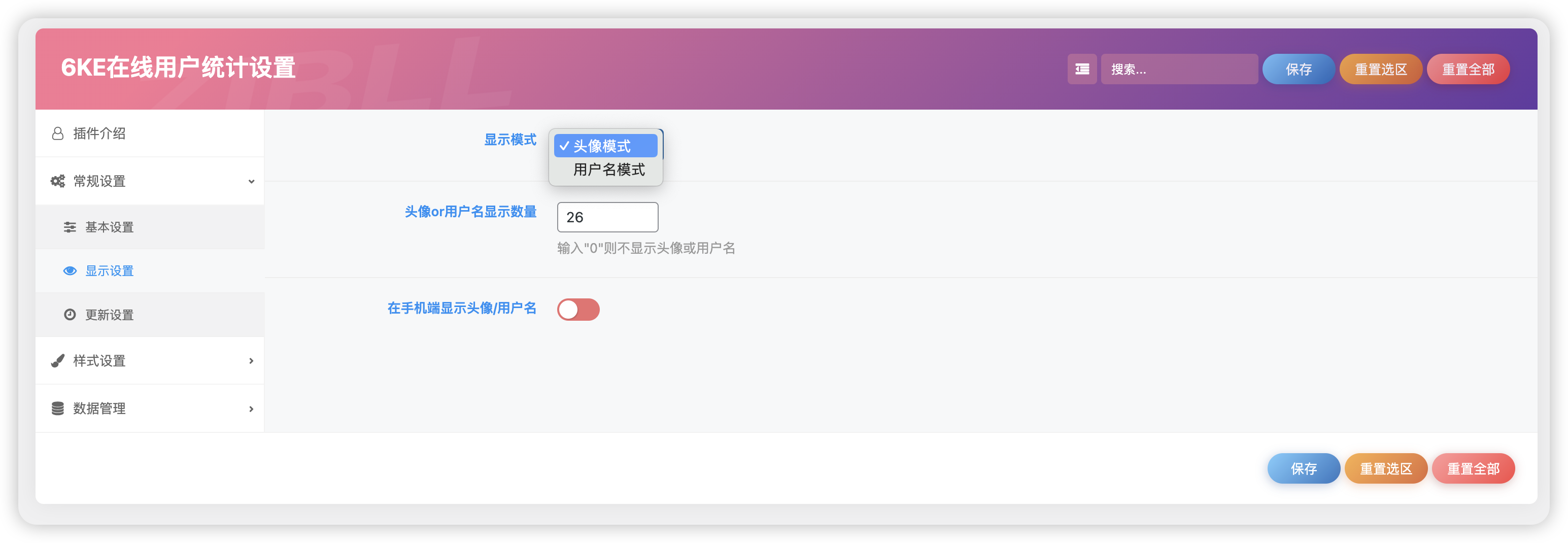The image size is (1568, 543).
Task: Focus the 搜索 search field
Action: (x=1179, y=70)
